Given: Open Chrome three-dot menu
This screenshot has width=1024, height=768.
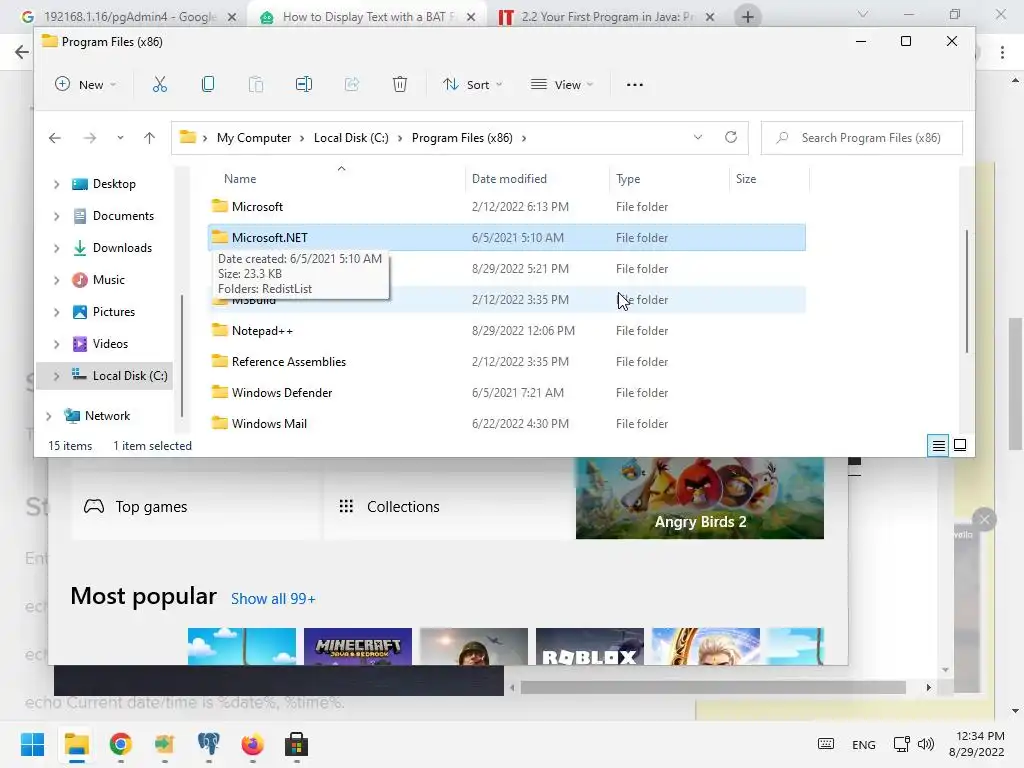Looking at the screenshot, I should point(1002,52).
